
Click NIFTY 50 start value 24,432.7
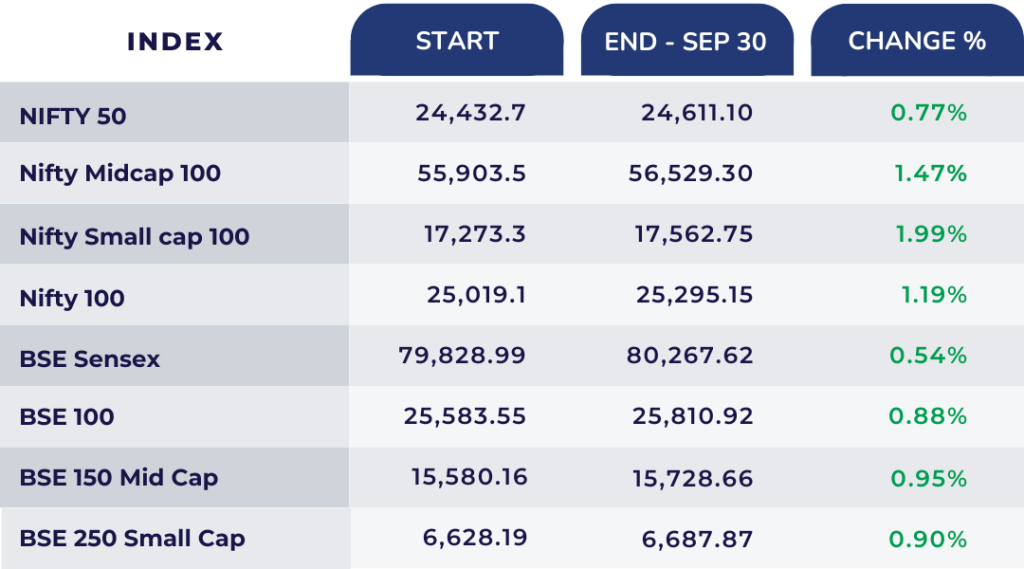pyautogui.click(x=470, y=112)
